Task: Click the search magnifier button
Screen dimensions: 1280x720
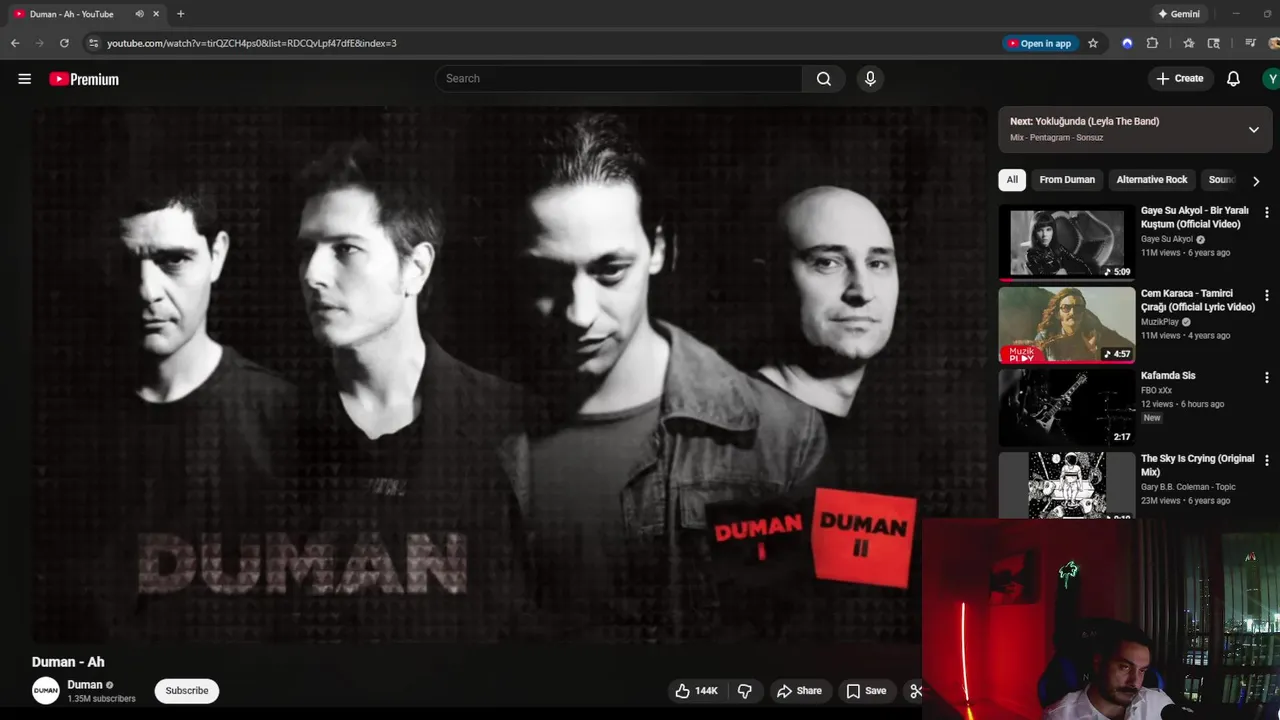Action: click(823, 79)
